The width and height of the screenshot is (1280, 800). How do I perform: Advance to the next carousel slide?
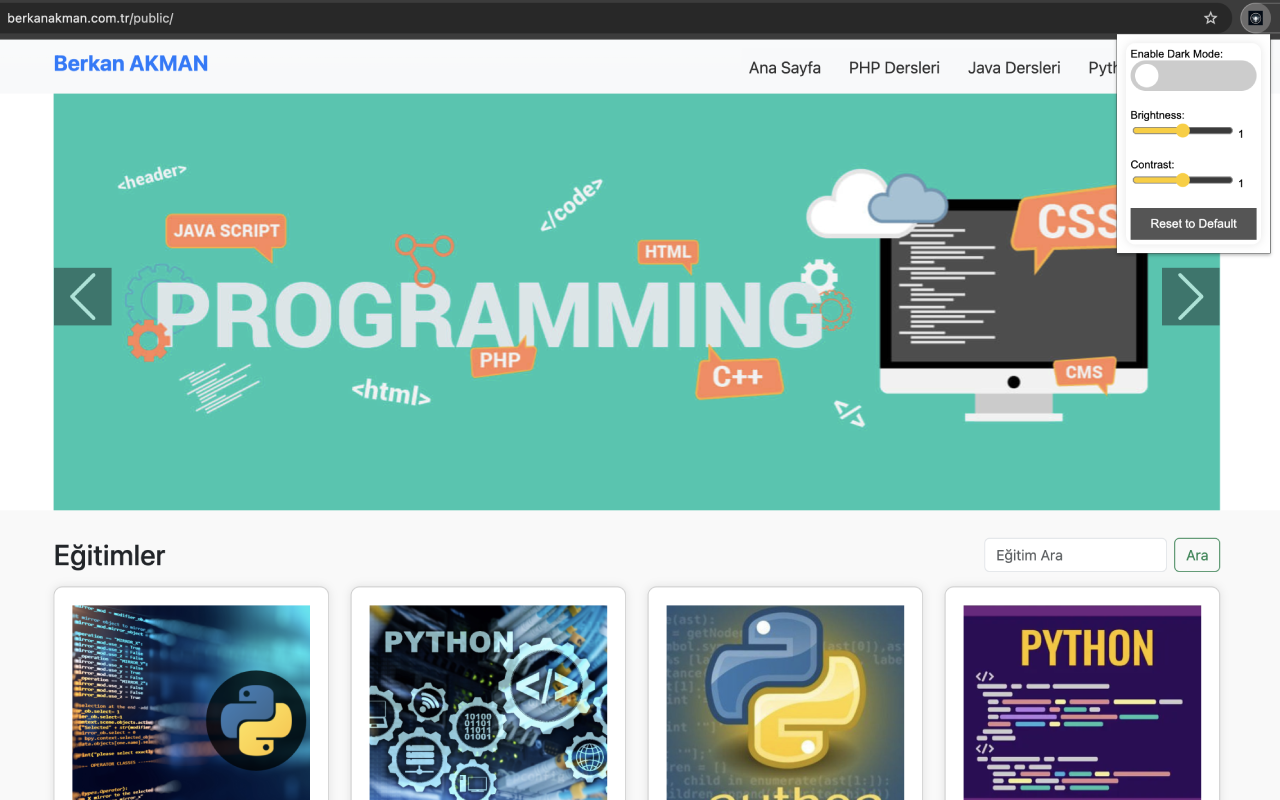point(1191,297)
